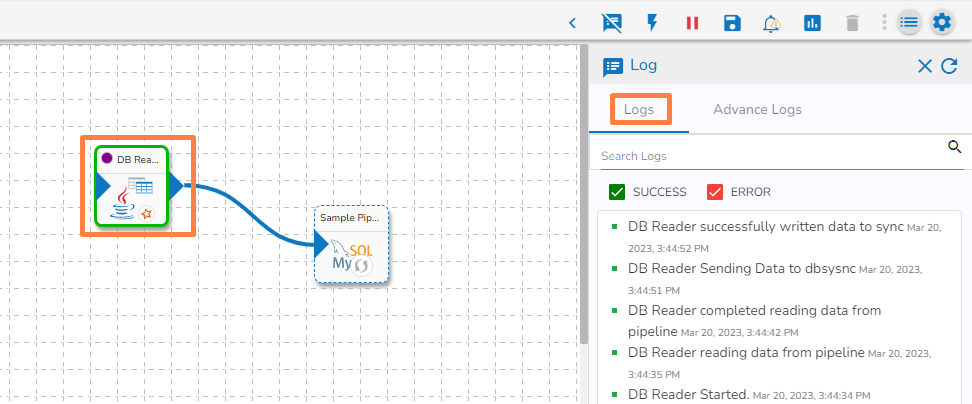Click the input arrow port of MySQL node
Viewport: 972px width, 404px height.
(x=322, y=246)
